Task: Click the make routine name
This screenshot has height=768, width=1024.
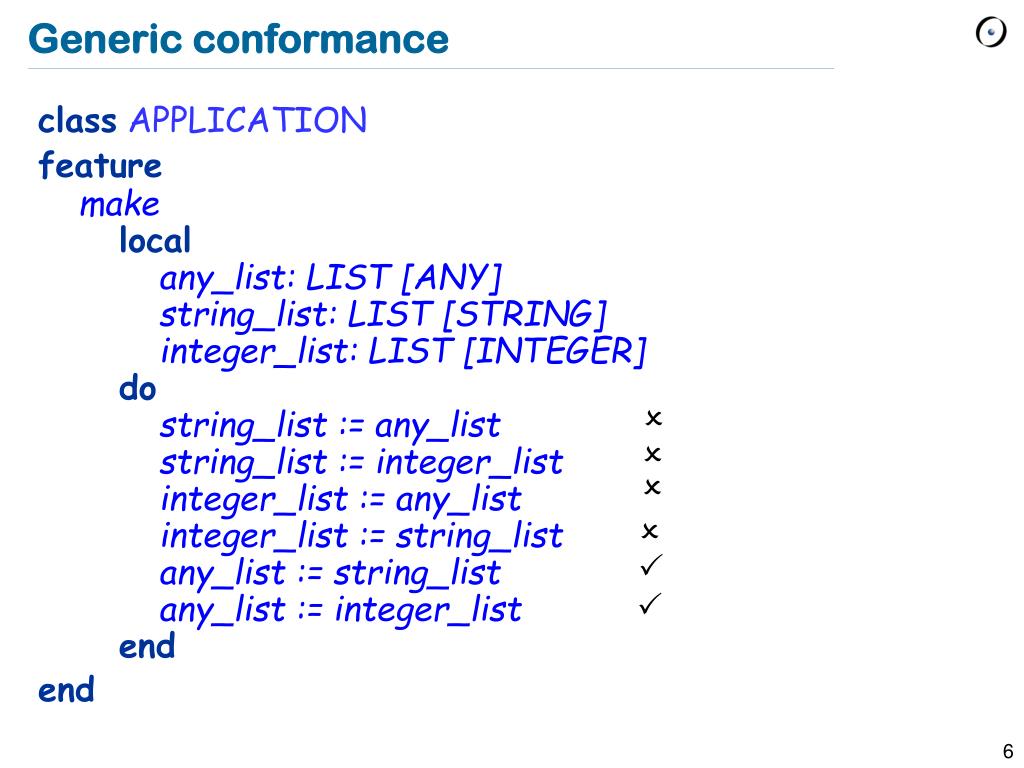Action: [120, 204]
